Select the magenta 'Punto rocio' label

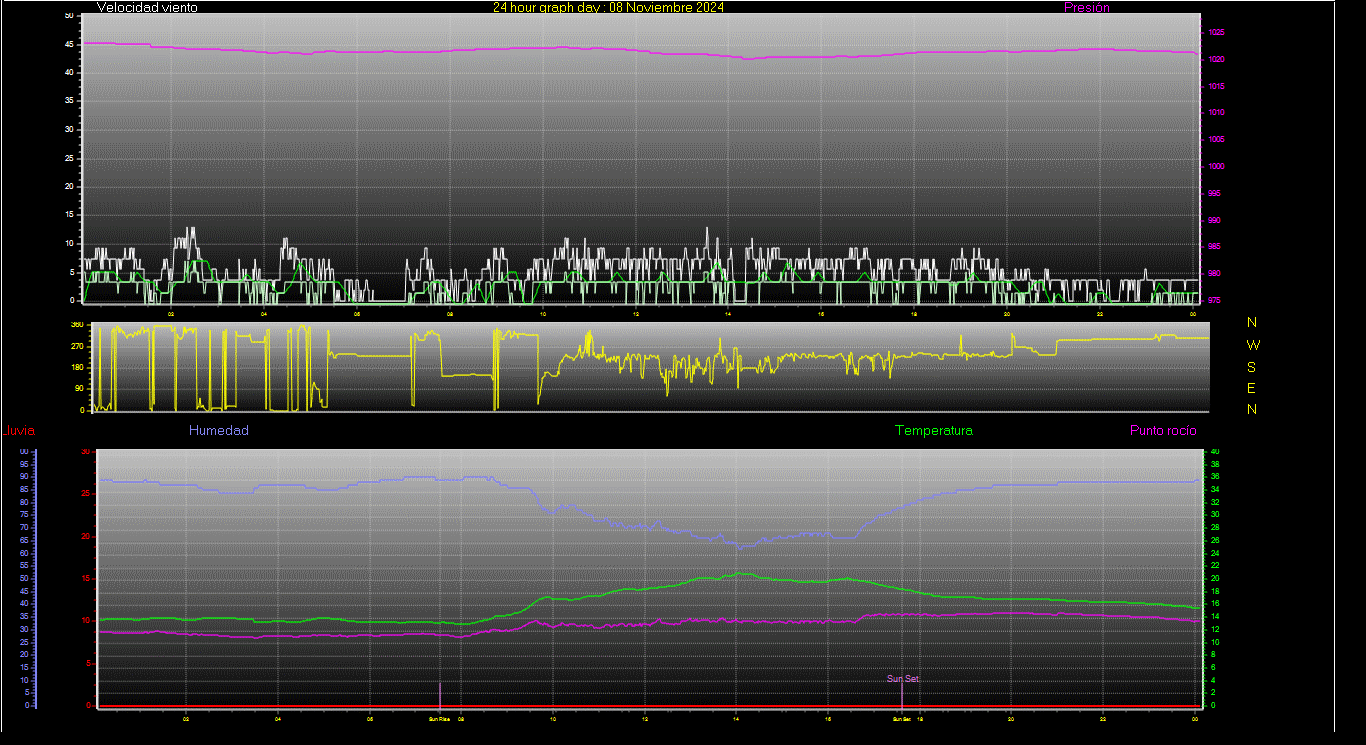point(1163,431)
